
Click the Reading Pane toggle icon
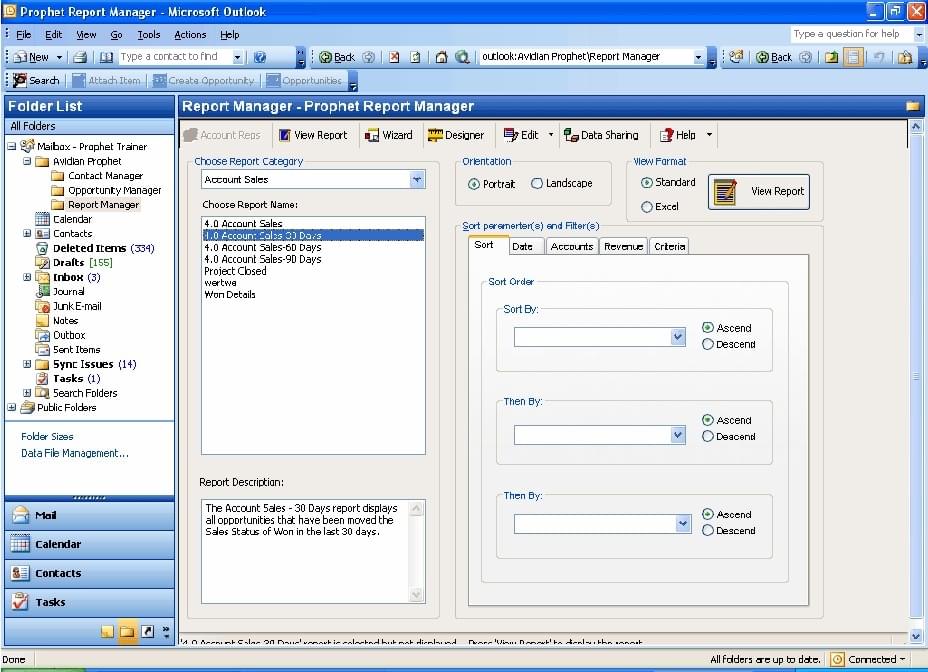coord(853,57)
